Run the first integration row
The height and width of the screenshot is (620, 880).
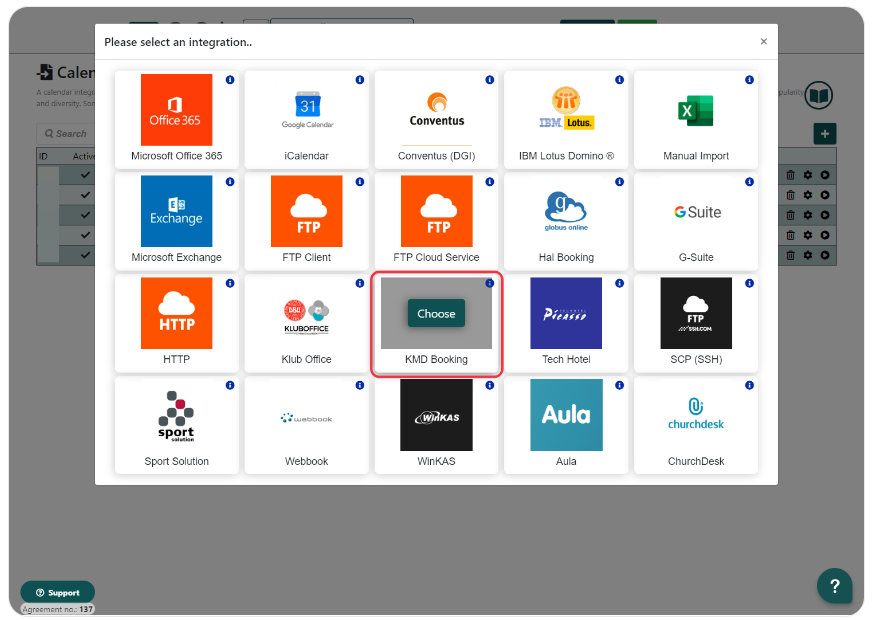[x=824, y=175]
